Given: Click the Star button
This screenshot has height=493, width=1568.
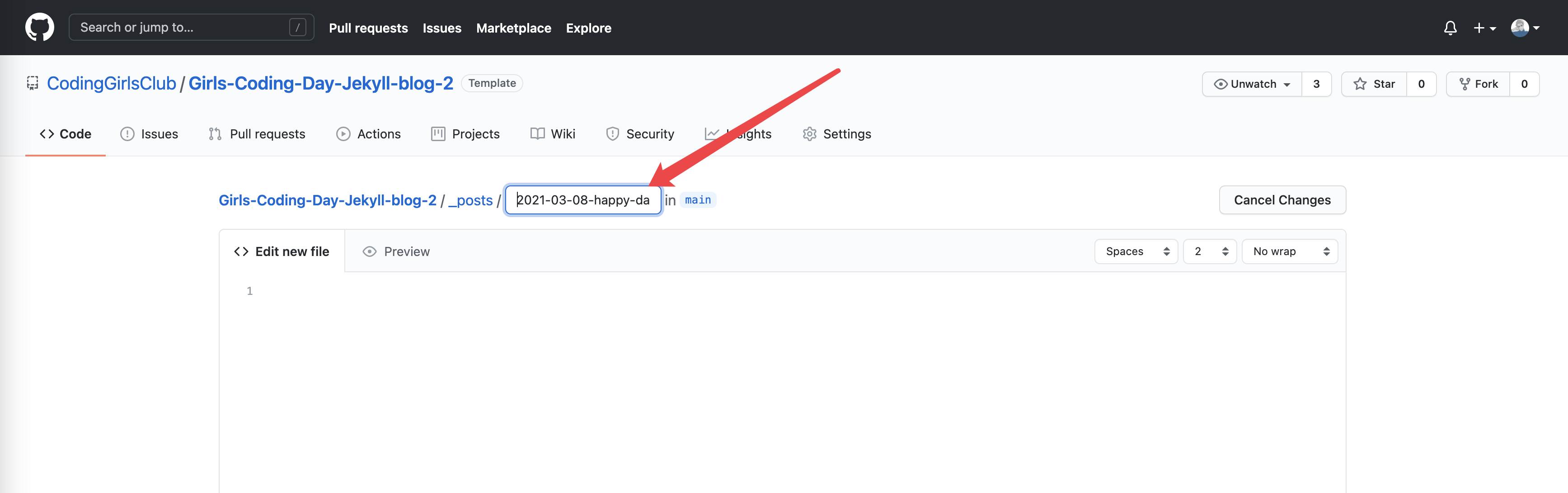Looking at the screenshot, I should click(x=1374, y=84).
